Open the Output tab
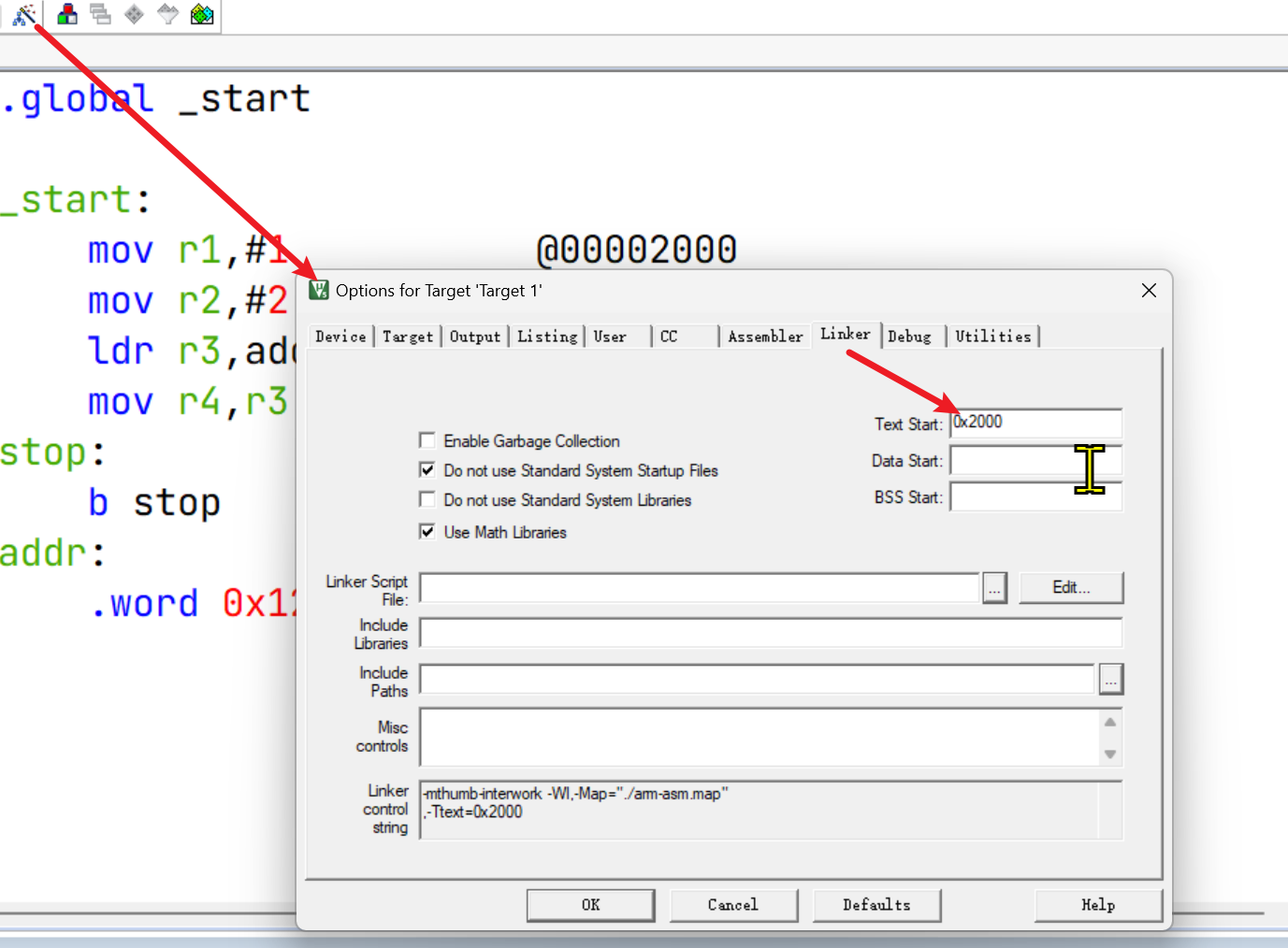Image resolution: width=1288 pixels, height=948 pixels. point(475,337)
